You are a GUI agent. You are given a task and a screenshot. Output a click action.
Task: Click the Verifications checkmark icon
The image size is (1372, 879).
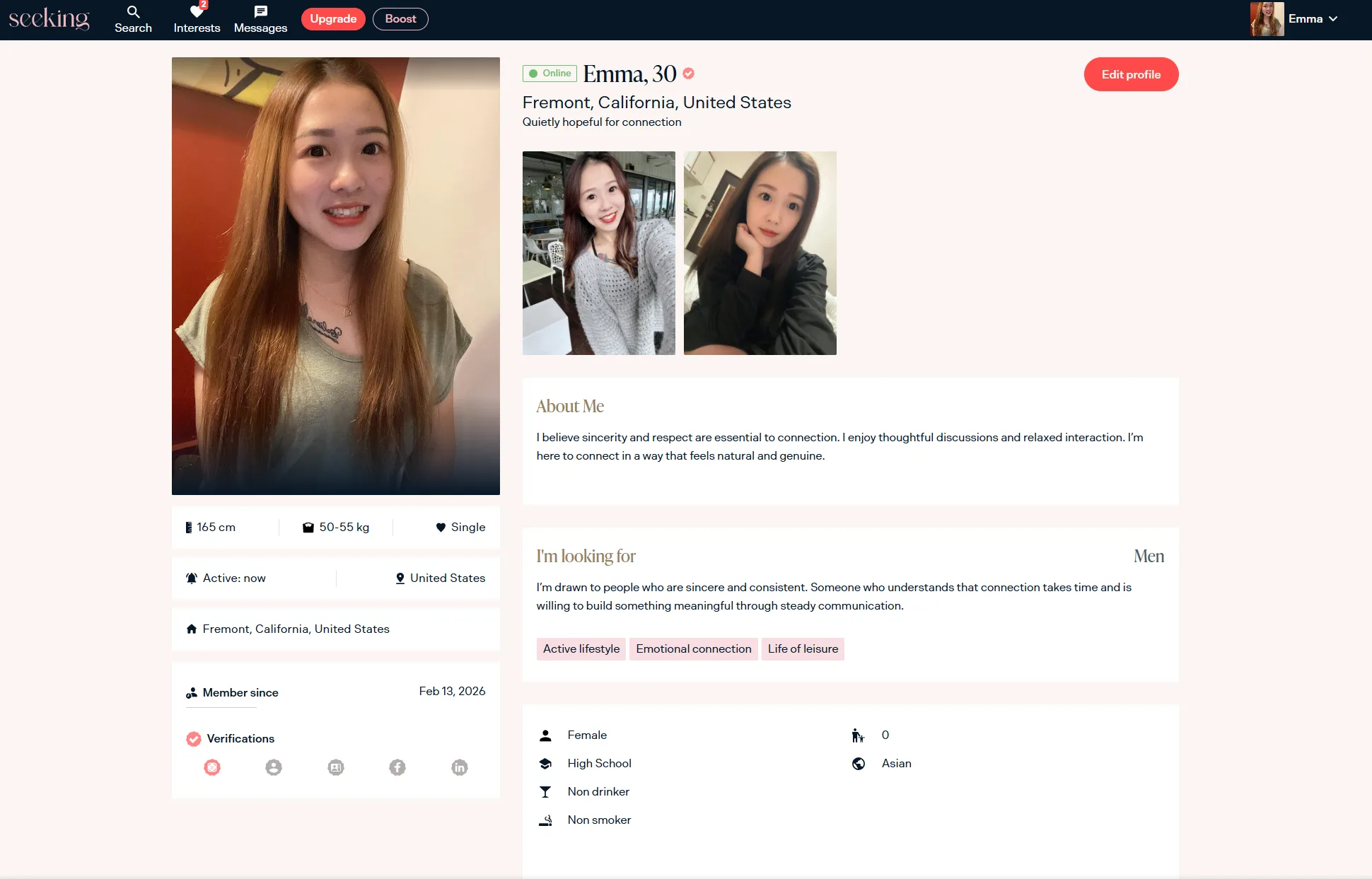[193, 739]
